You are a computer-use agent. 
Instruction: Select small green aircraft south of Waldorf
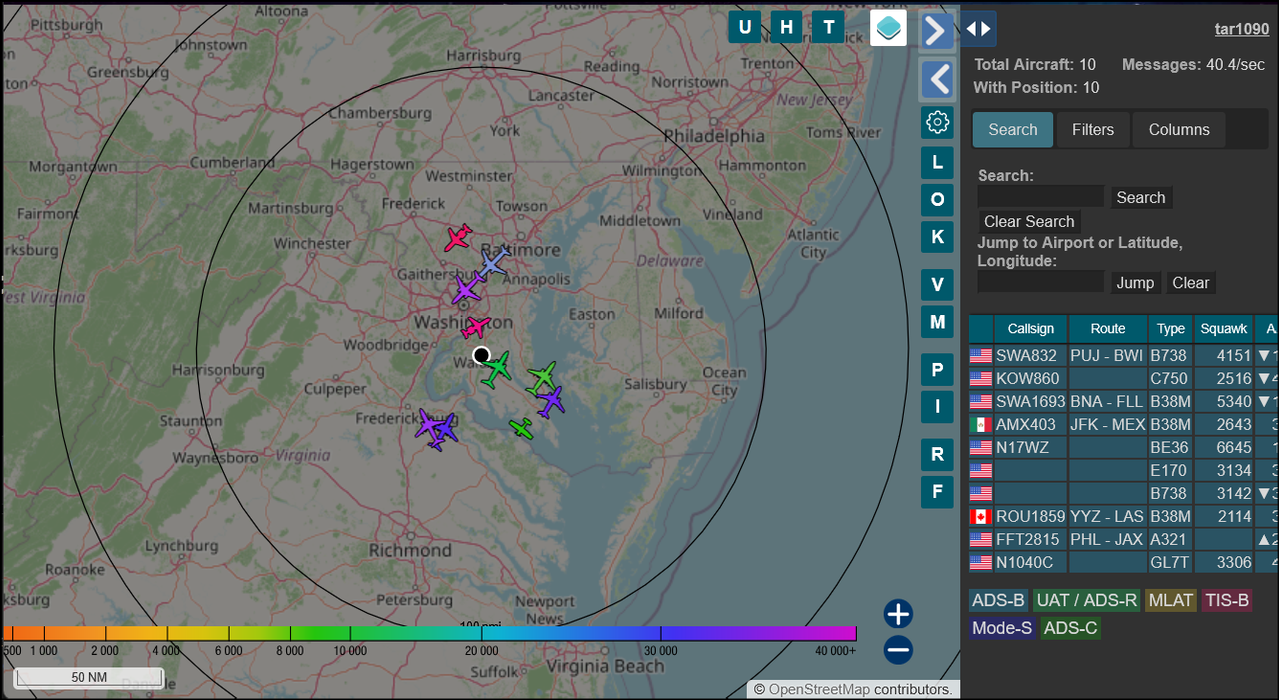pyautogui.click(x=521, y=428)
